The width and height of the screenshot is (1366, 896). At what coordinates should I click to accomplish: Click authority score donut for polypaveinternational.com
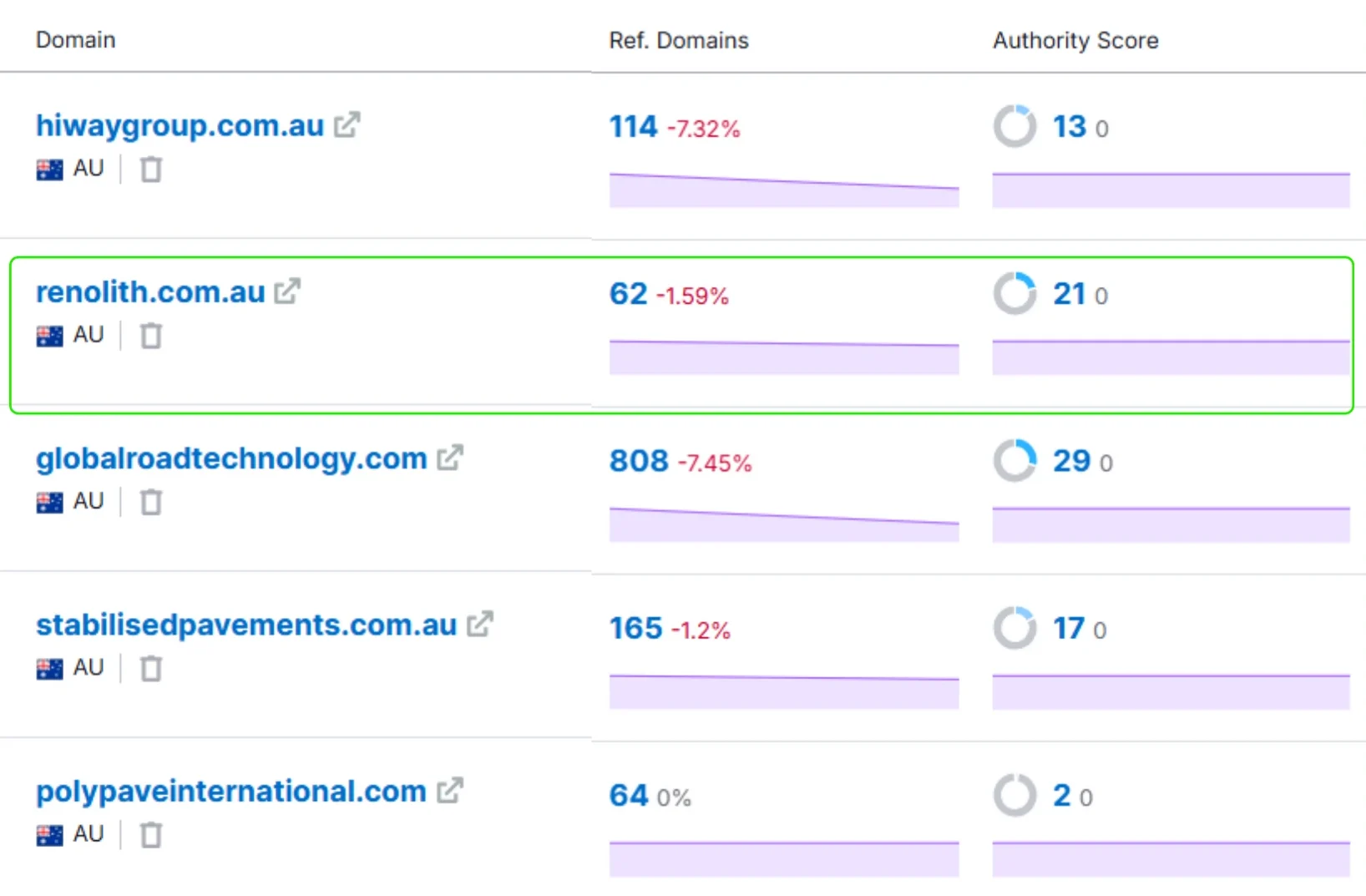[1014, 795]
